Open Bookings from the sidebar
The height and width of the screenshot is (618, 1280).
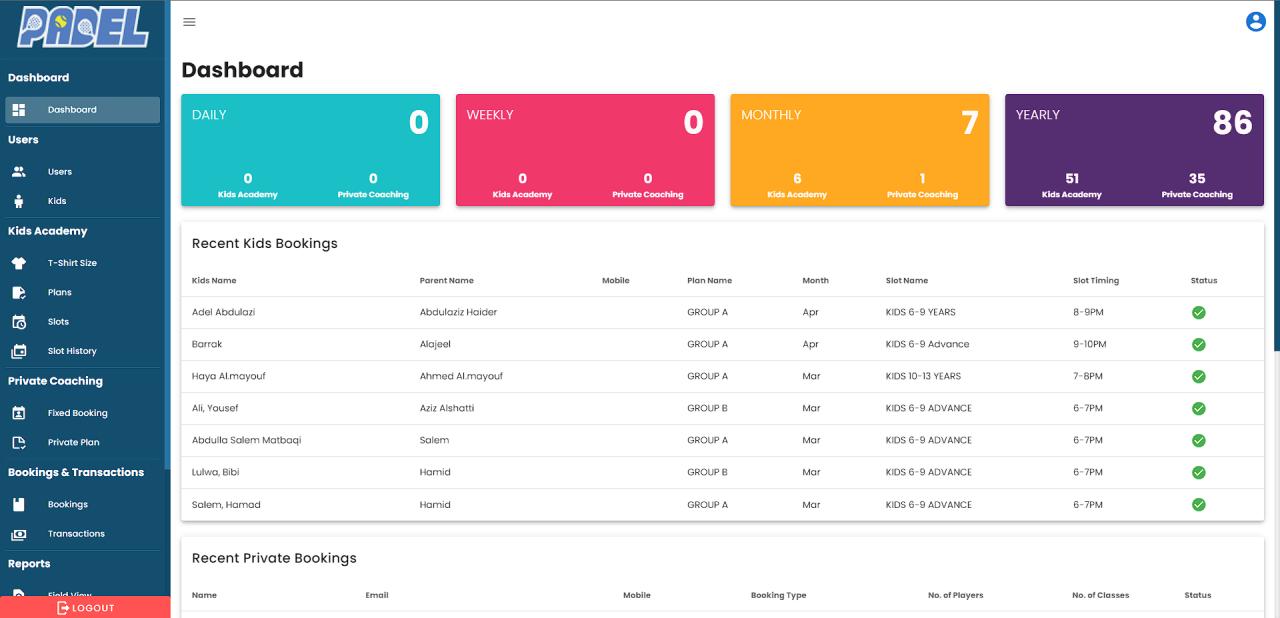(x=82, y=505)
